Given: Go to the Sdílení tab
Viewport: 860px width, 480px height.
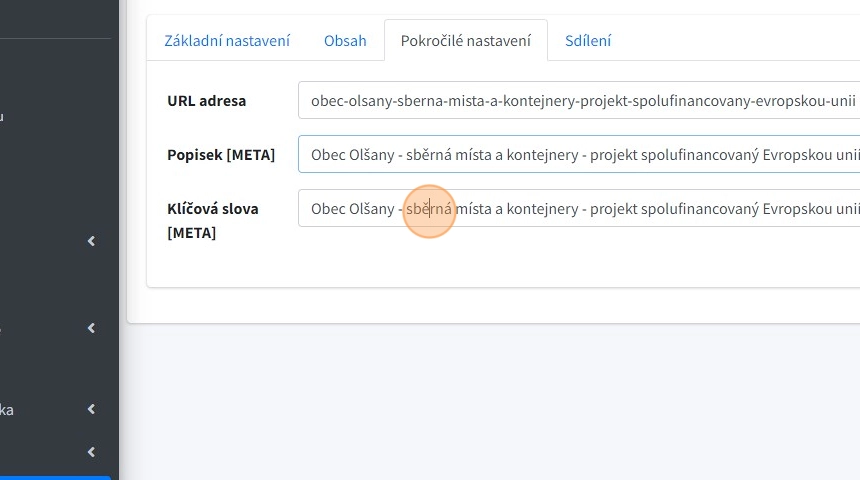Looking at the screenshot, I should [x=588, y=41].
